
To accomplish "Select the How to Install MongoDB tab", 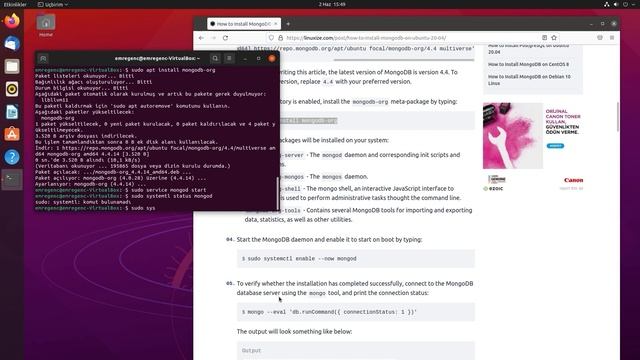I will (x=244, y=24).
